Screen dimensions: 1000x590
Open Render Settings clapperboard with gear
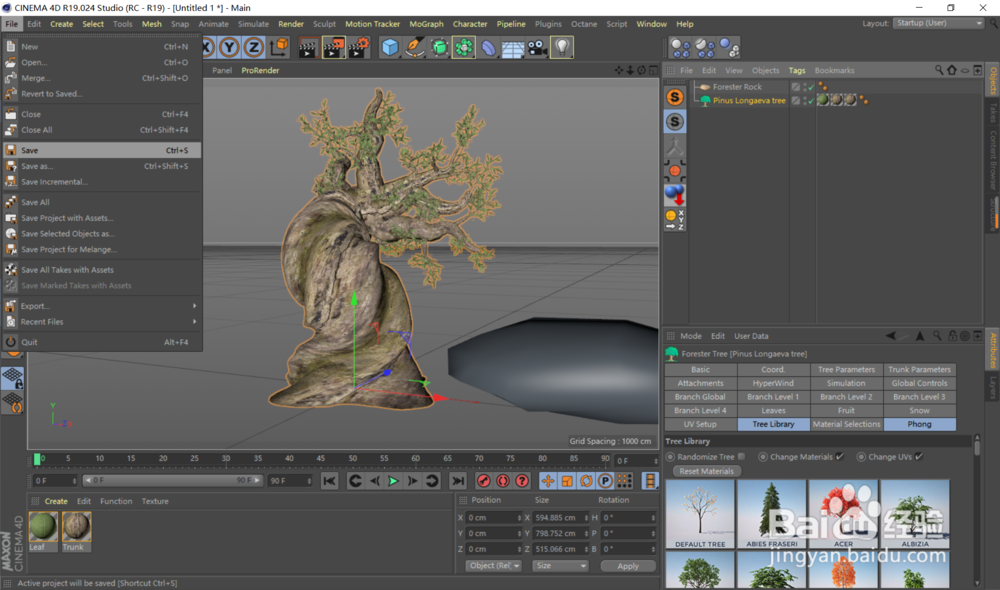pos(359,47)
